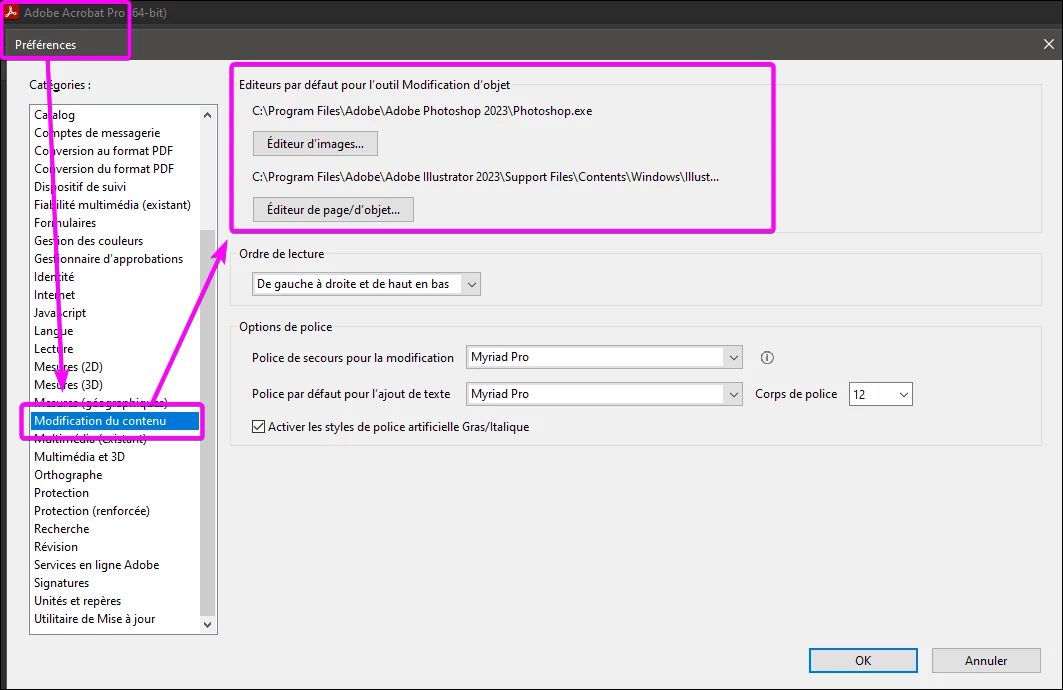1063x690 pixels.
Task: Click the Éditeur d'images button
Action: pos(315,144)
